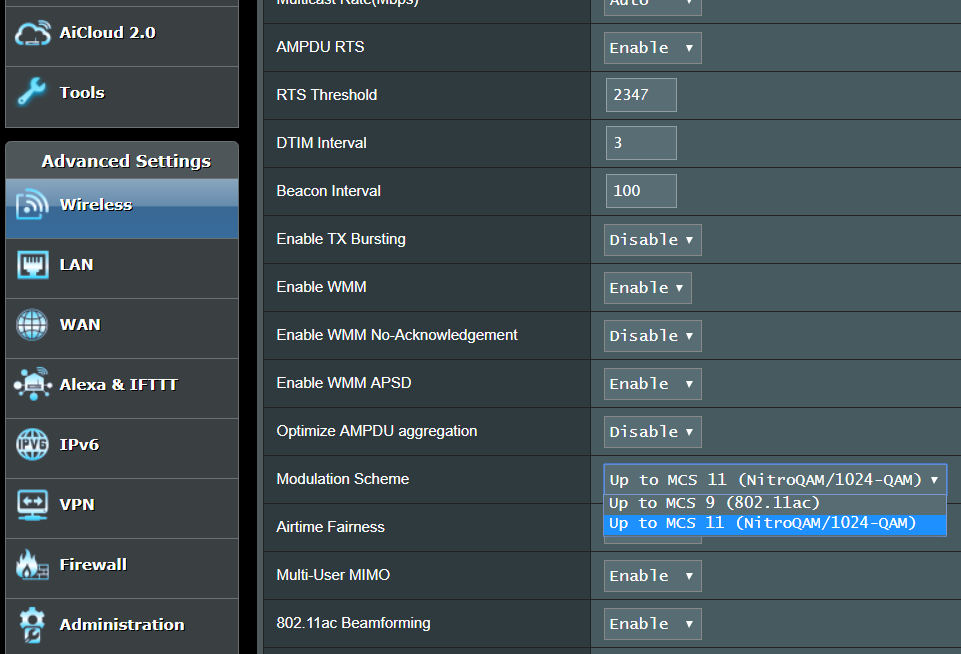Click the Wireless signal icon
The image size is (961, 654).
pos(33,205)
